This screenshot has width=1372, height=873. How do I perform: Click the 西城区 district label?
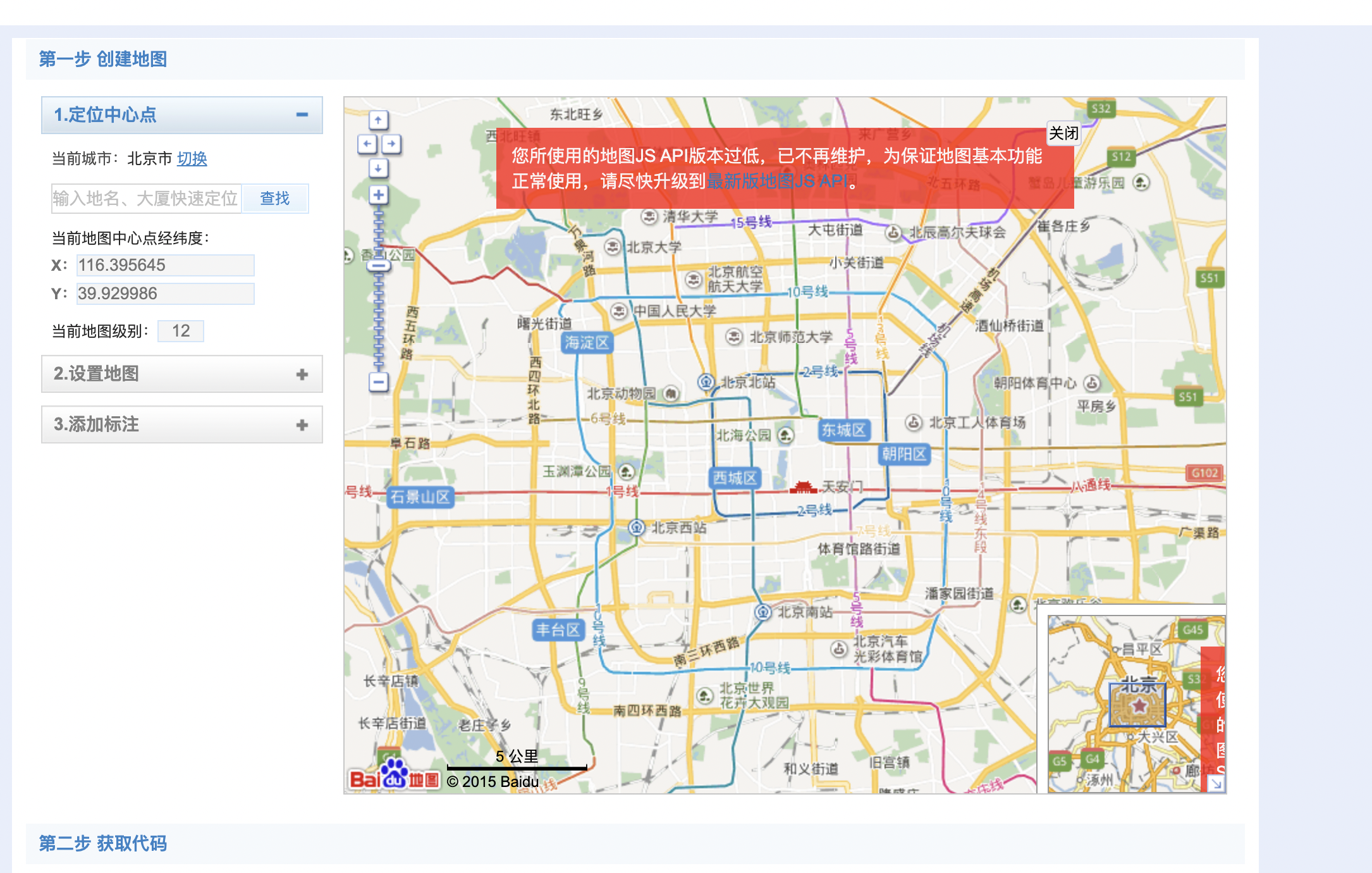(x=735, y=478)
